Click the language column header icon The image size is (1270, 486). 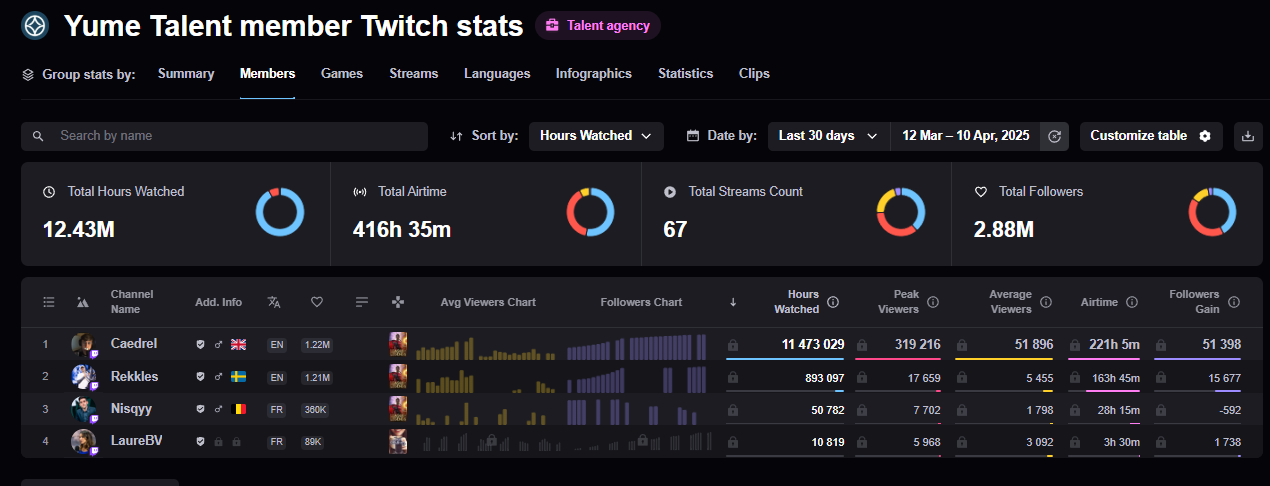coord(275,302)
